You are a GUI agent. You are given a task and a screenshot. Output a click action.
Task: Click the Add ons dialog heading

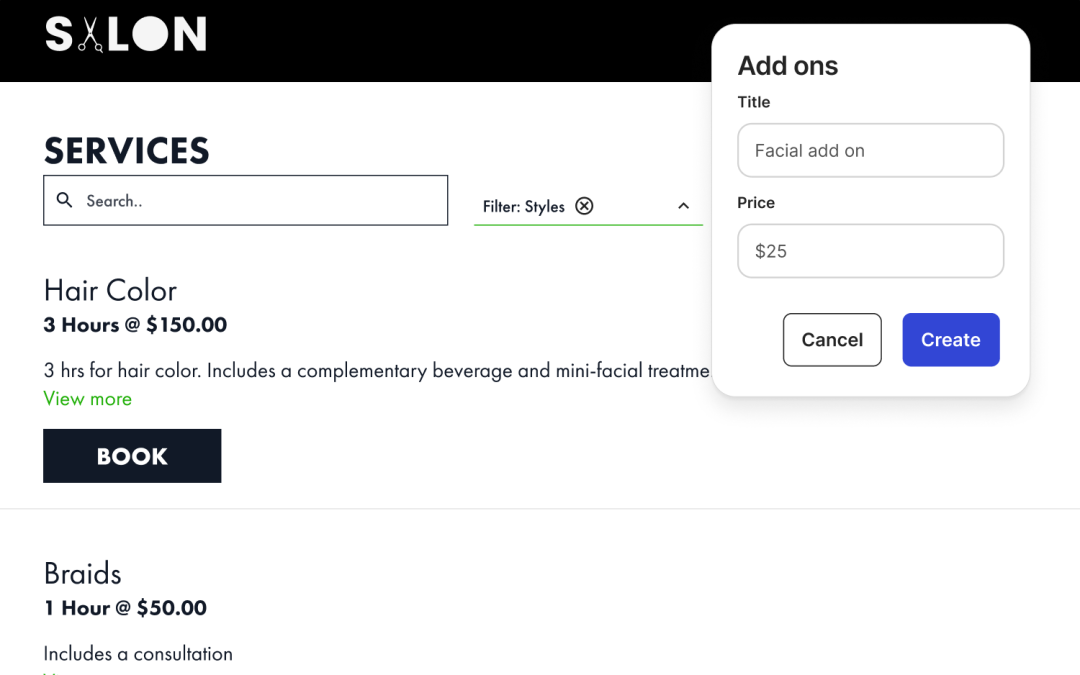pyautogui.click(x=788, y=66)
